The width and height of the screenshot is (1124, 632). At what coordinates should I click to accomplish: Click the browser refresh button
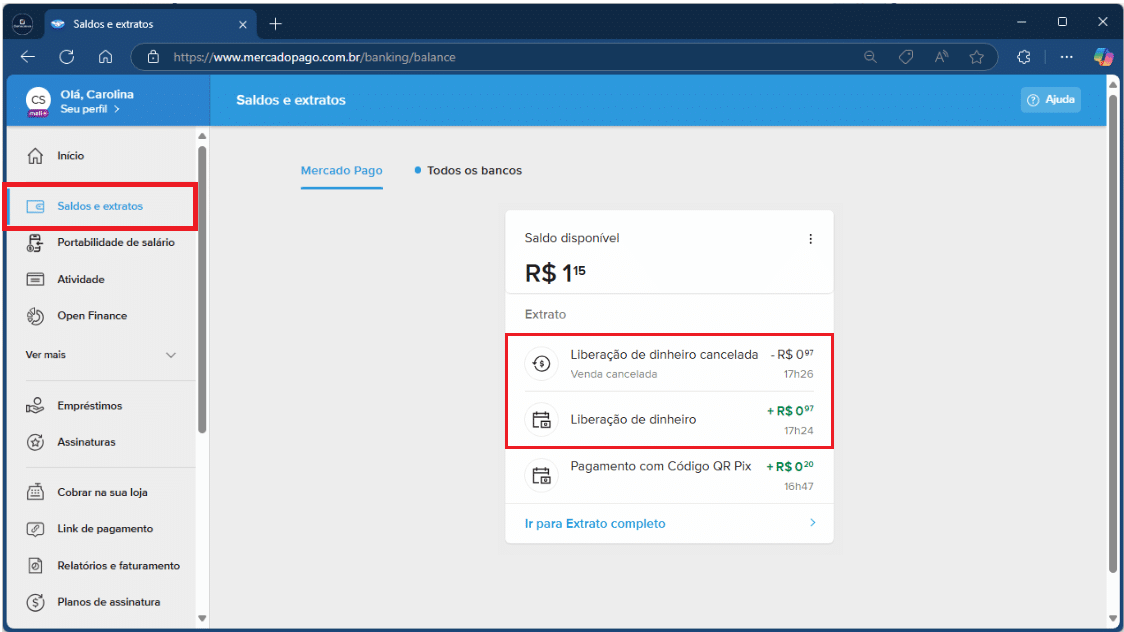pyautogui.click(x=67, y=57)
